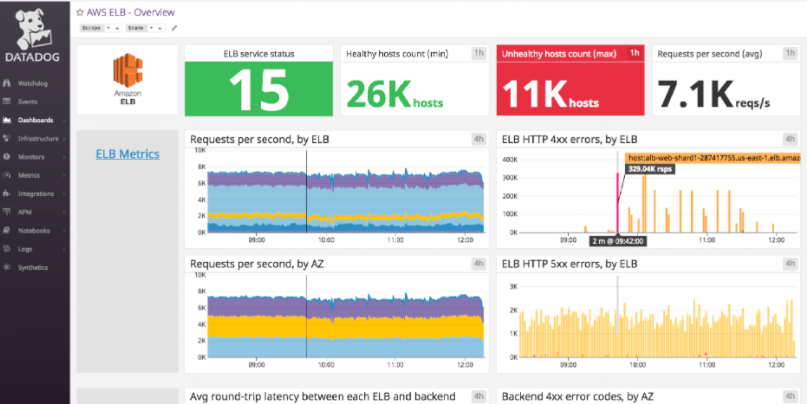Click the ELB HTTP 5xx errors, by ELB title

570,265
